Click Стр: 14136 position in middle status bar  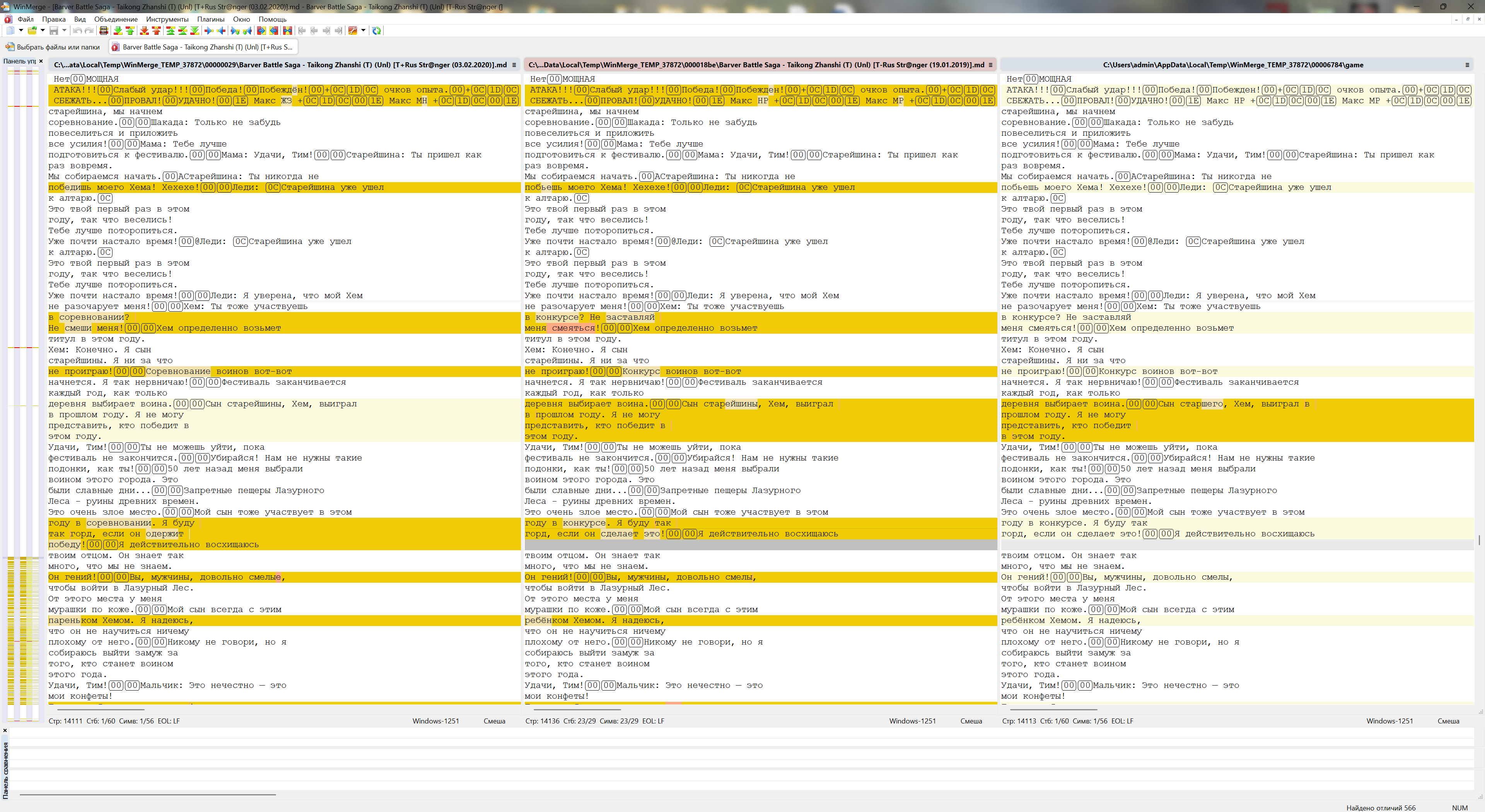point(542,721)
